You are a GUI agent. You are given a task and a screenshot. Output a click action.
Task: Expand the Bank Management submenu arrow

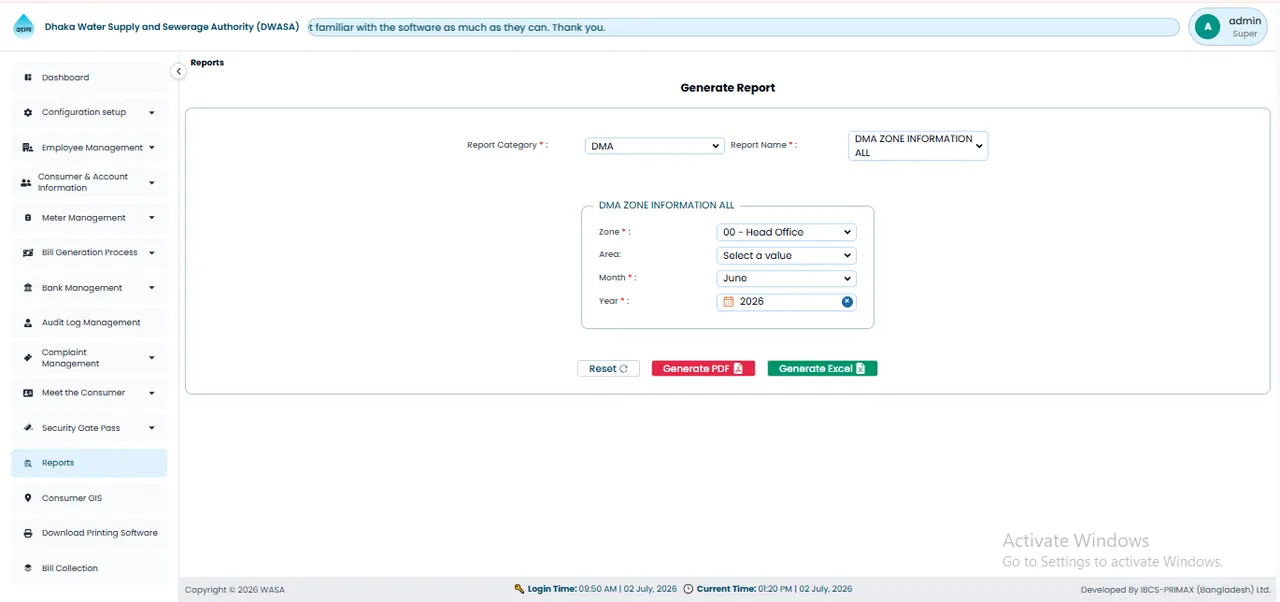coord(152,288)
